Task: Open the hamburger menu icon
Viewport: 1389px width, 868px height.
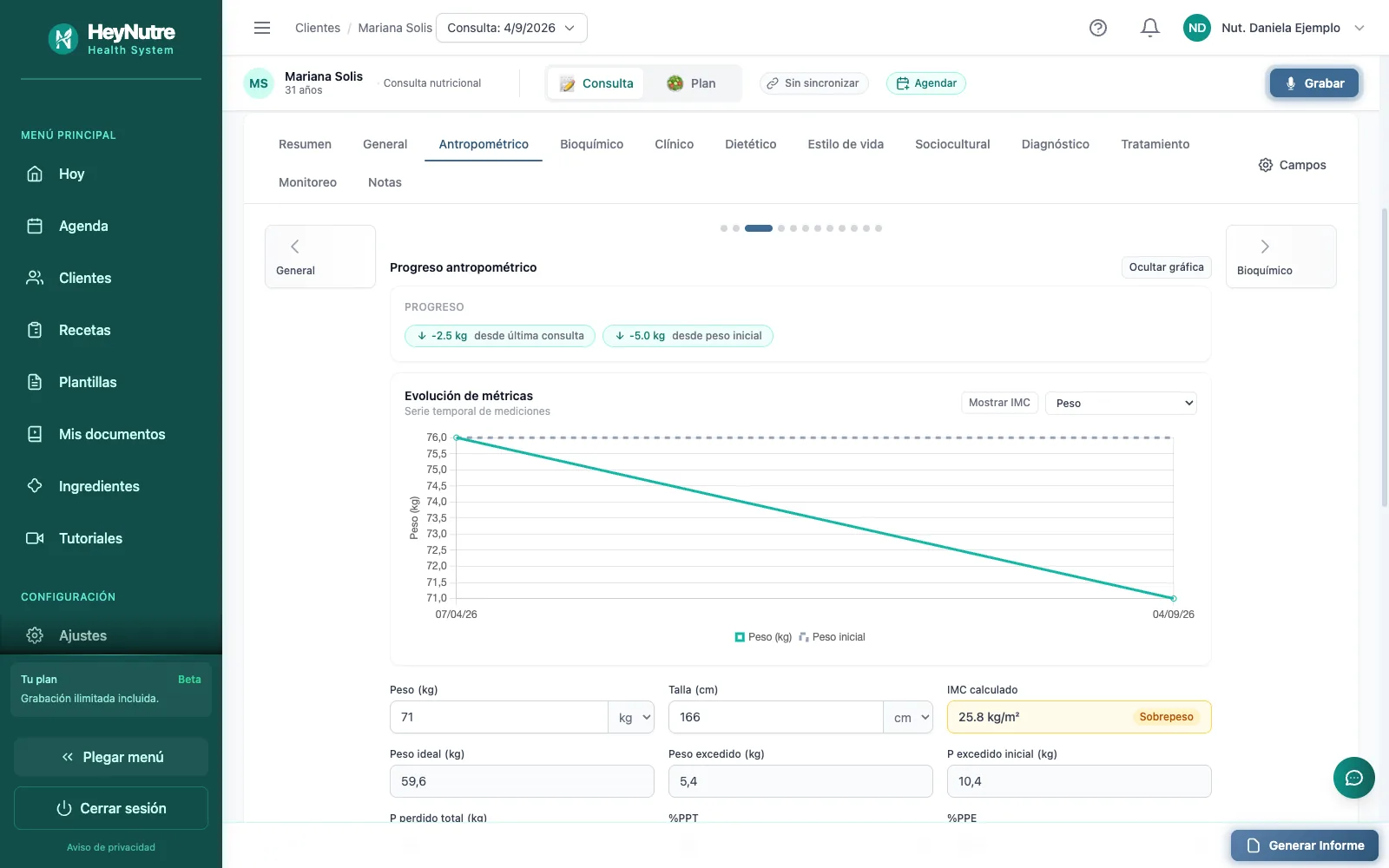Action: pos(262,28)
